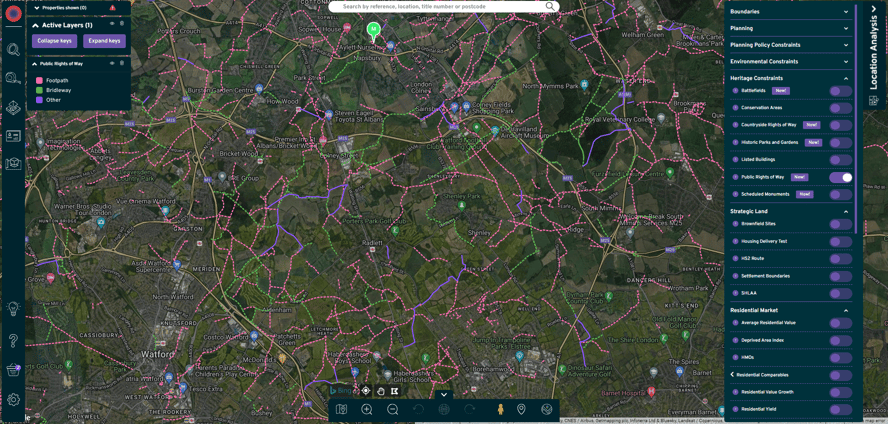
Task: Click the location pin icon in bottom toolbar
Action: (521, 409)
